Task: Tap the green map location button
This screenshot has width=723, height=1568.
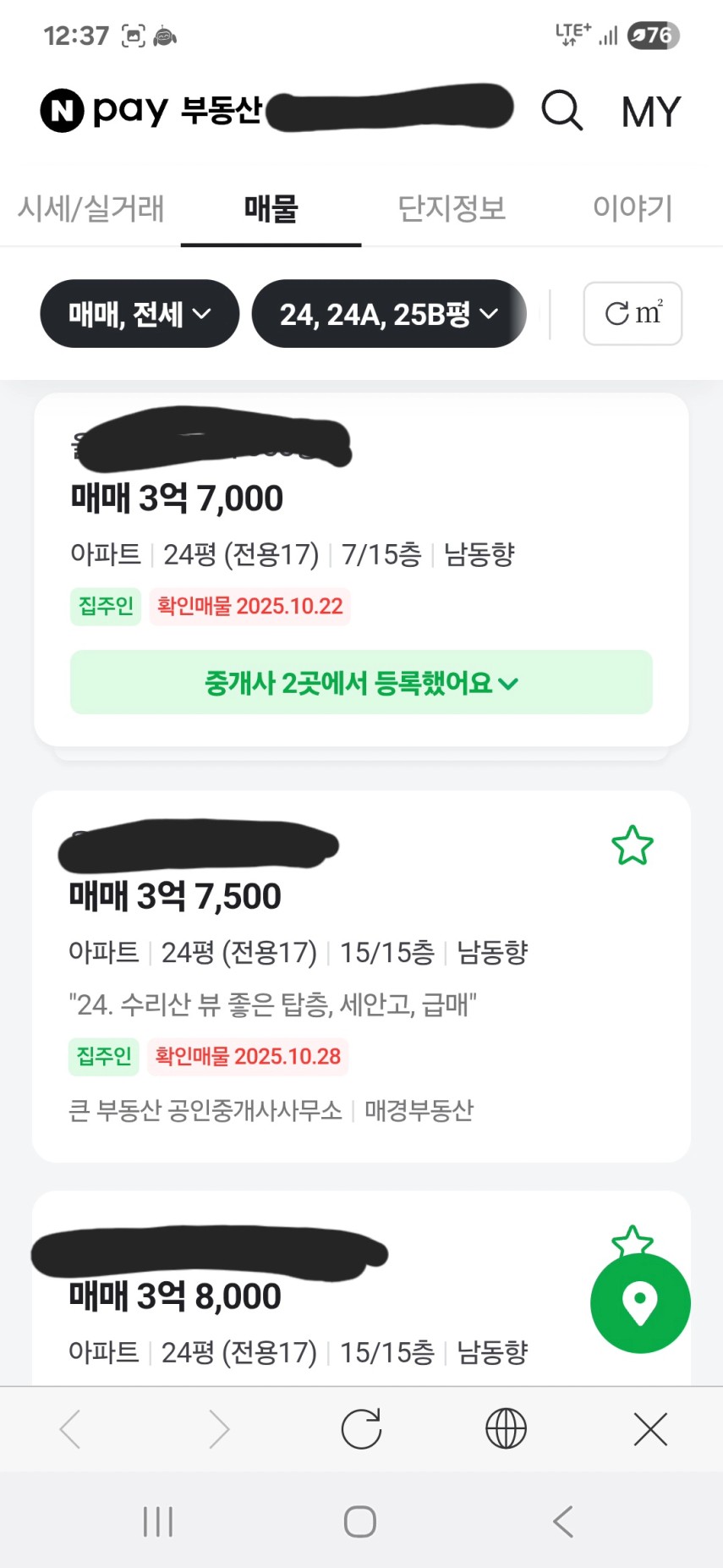Action: click(640, 1302)
